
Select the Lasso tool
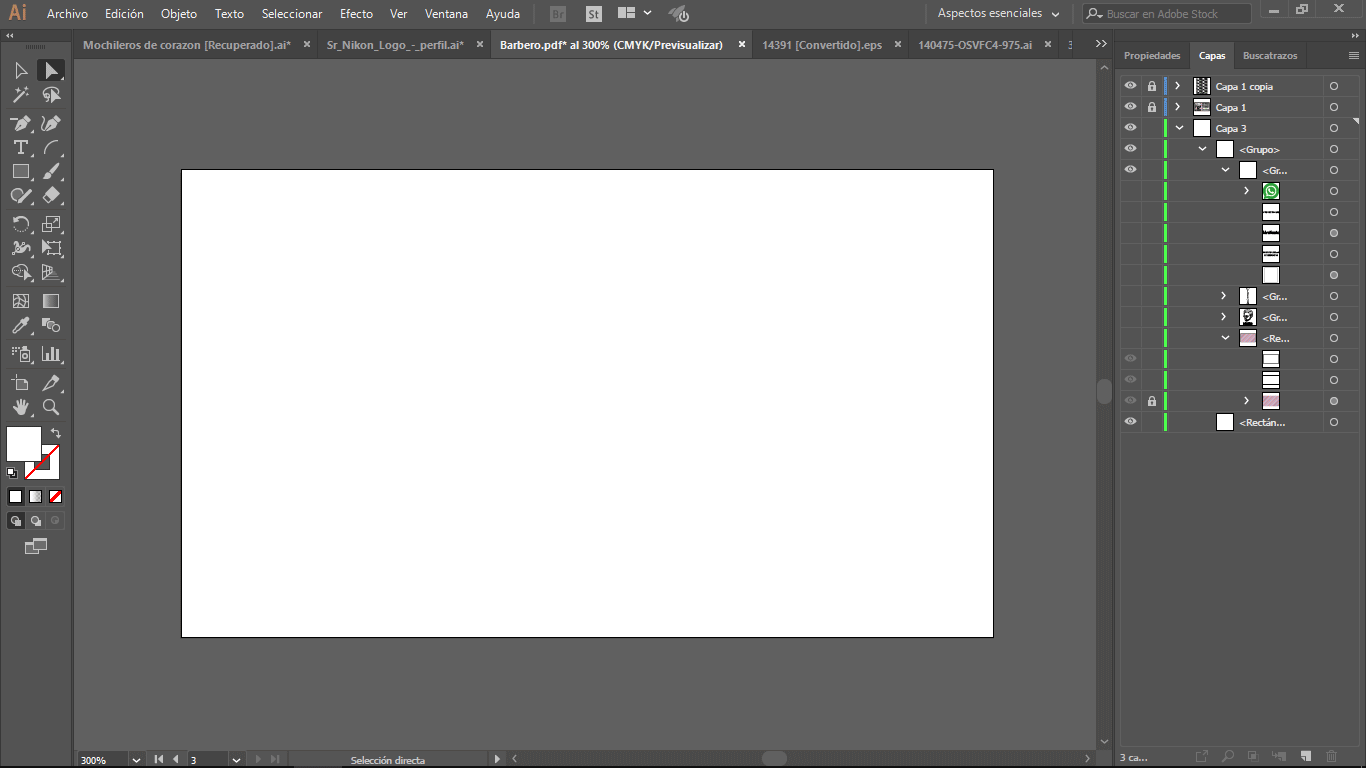[x=51, y=95]
